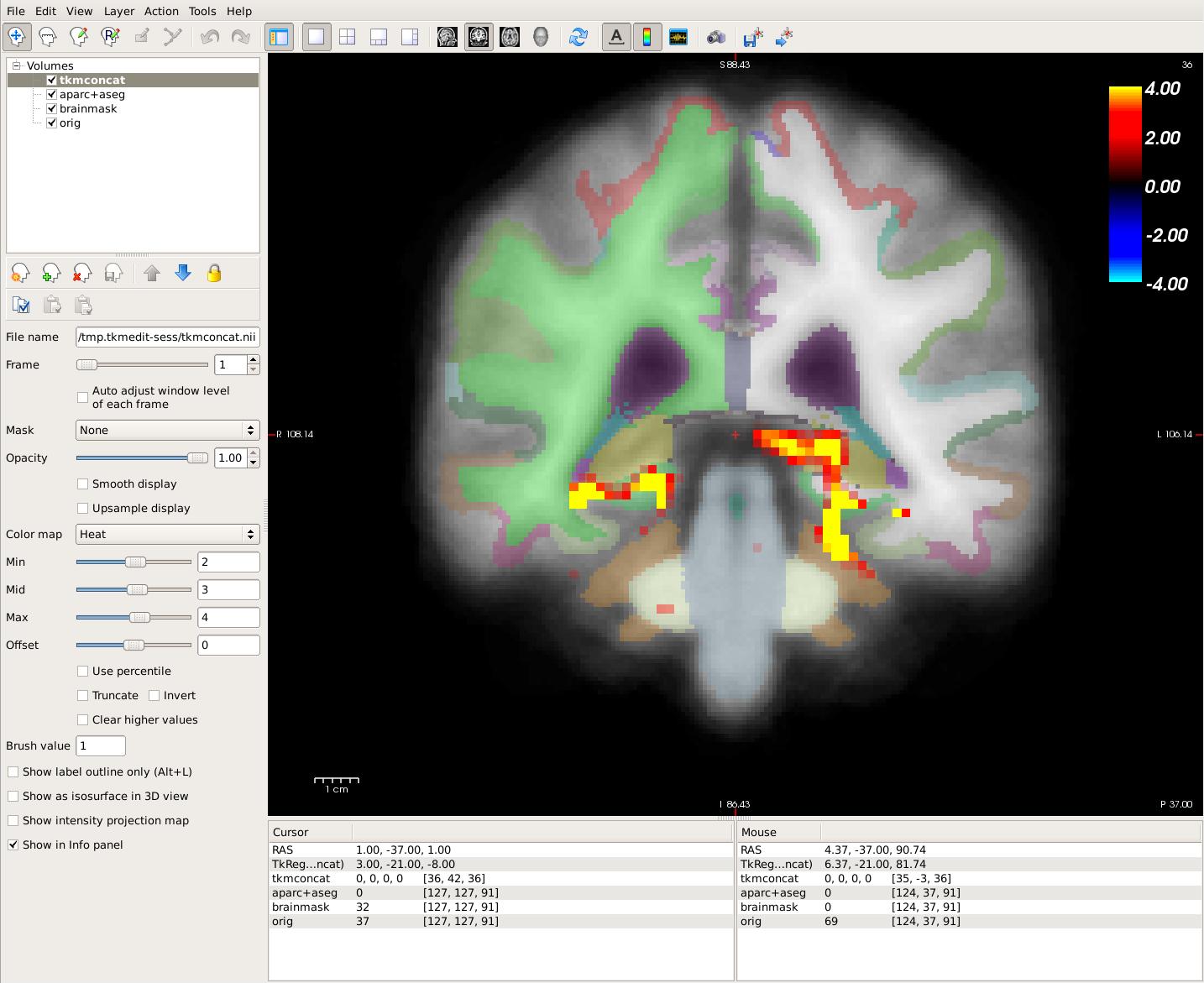Open the Mask dropdown
Screen dimensions: 1204x983
click(x=167, y=431)
